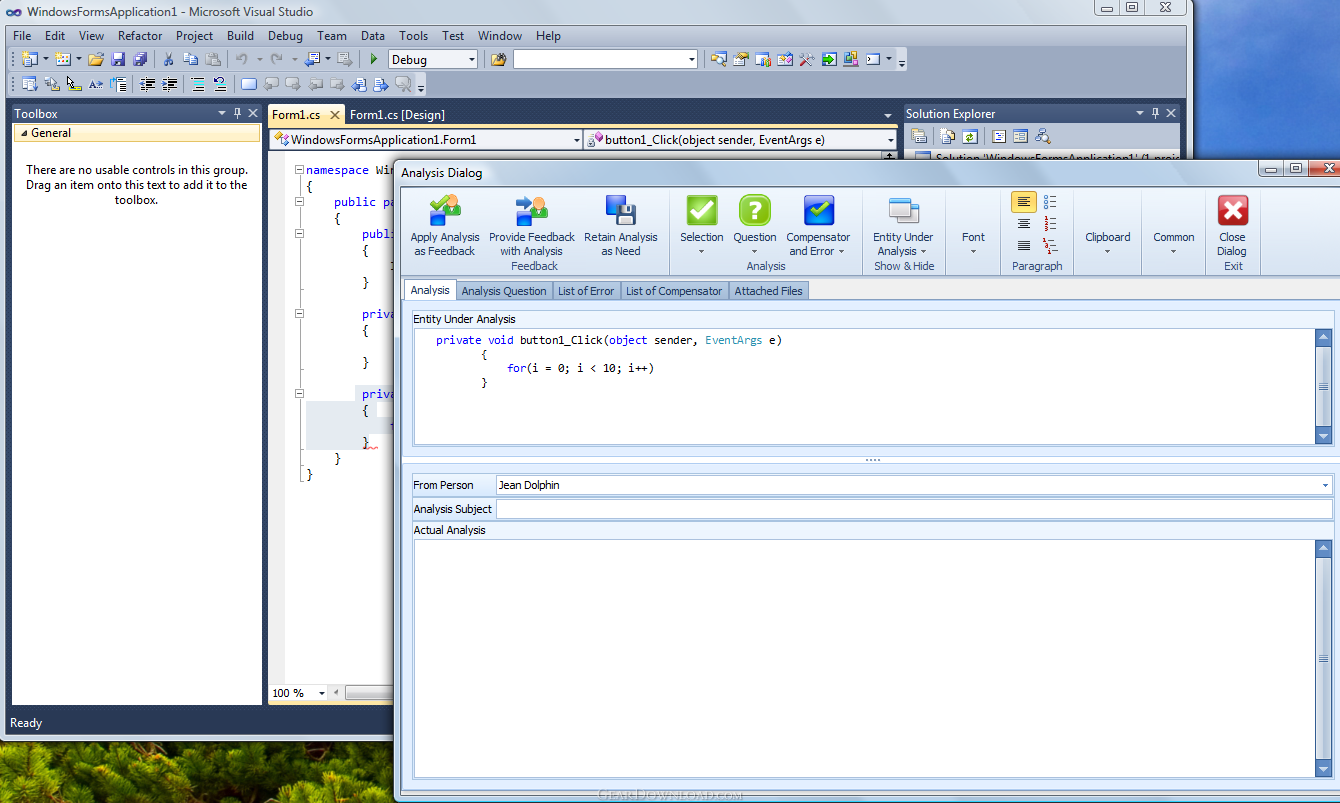This screenshot has width=1340, height=803.
Task: Click Copy icon in Visual Studio toolbar
Action: click(x=190, y=60)
